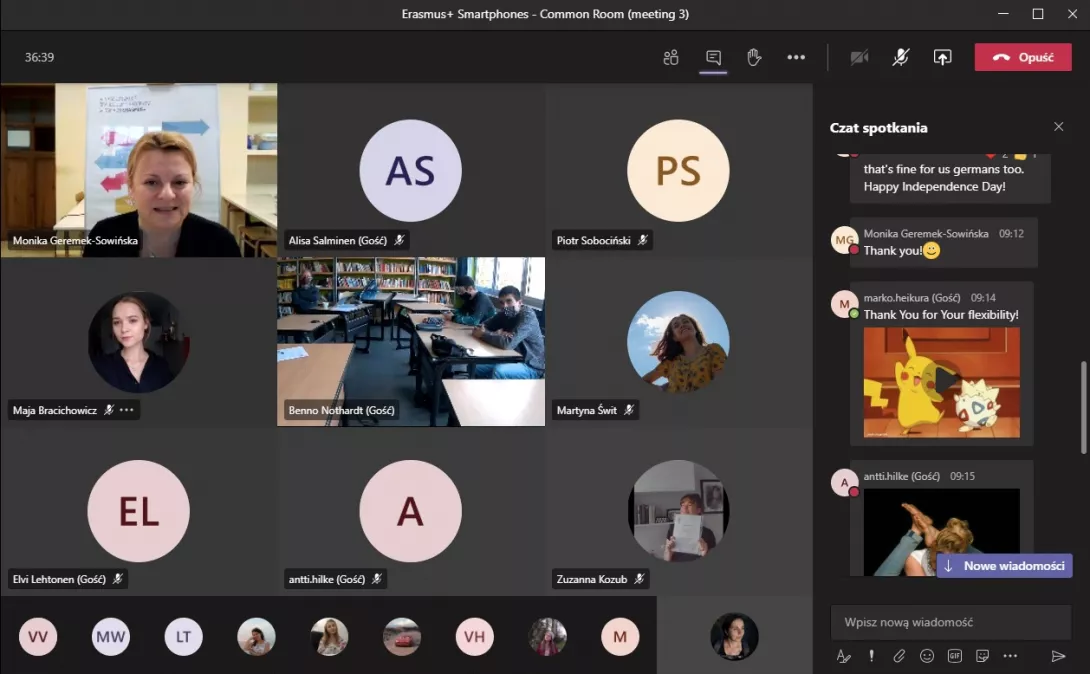The image size is (1090, 674).
Task: Attach a file with the paperclip icon
Action: pyautogui.click(x=899, y=656)
